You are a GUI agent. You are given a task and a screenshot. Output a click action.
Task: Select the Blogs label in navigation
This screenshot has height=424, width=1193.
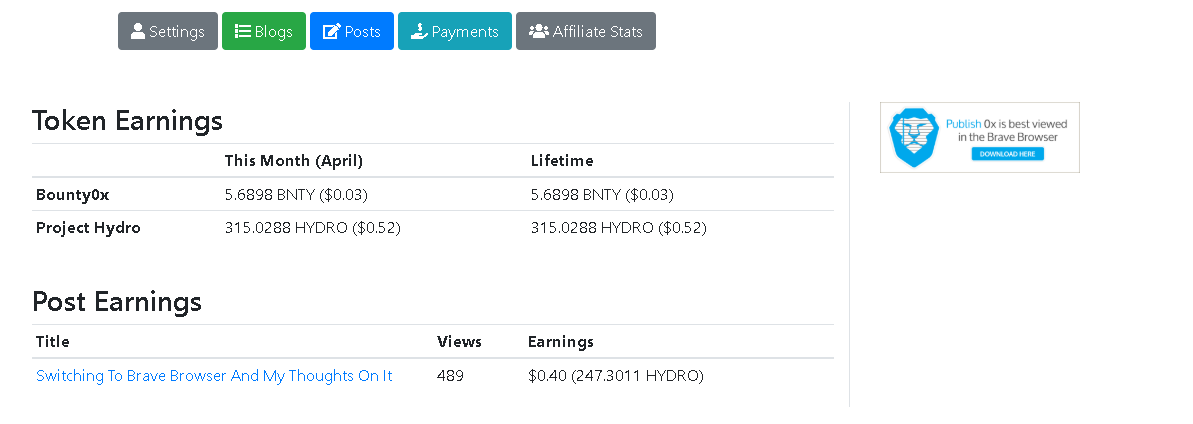coord(273,31)
